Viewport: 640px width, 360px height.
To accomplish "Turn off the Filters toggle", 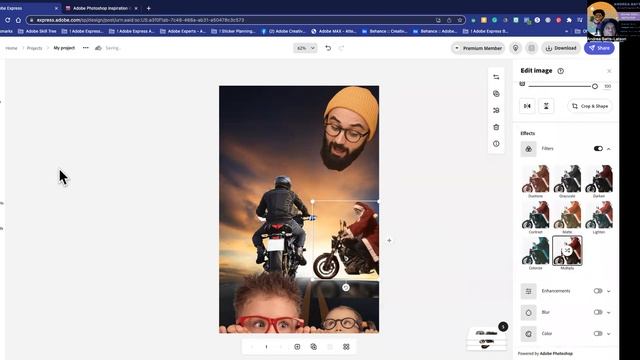I will (x=598, y=149).
